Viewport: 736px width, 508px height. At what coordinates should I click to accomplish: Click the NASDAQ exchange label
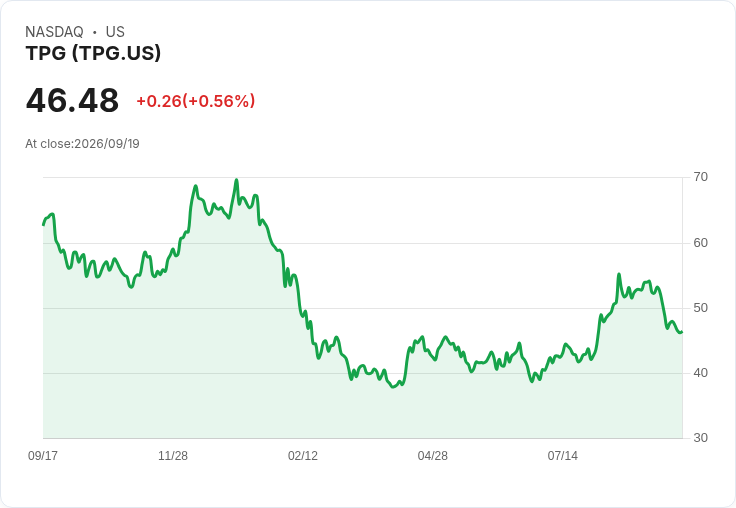pos(54,31)
